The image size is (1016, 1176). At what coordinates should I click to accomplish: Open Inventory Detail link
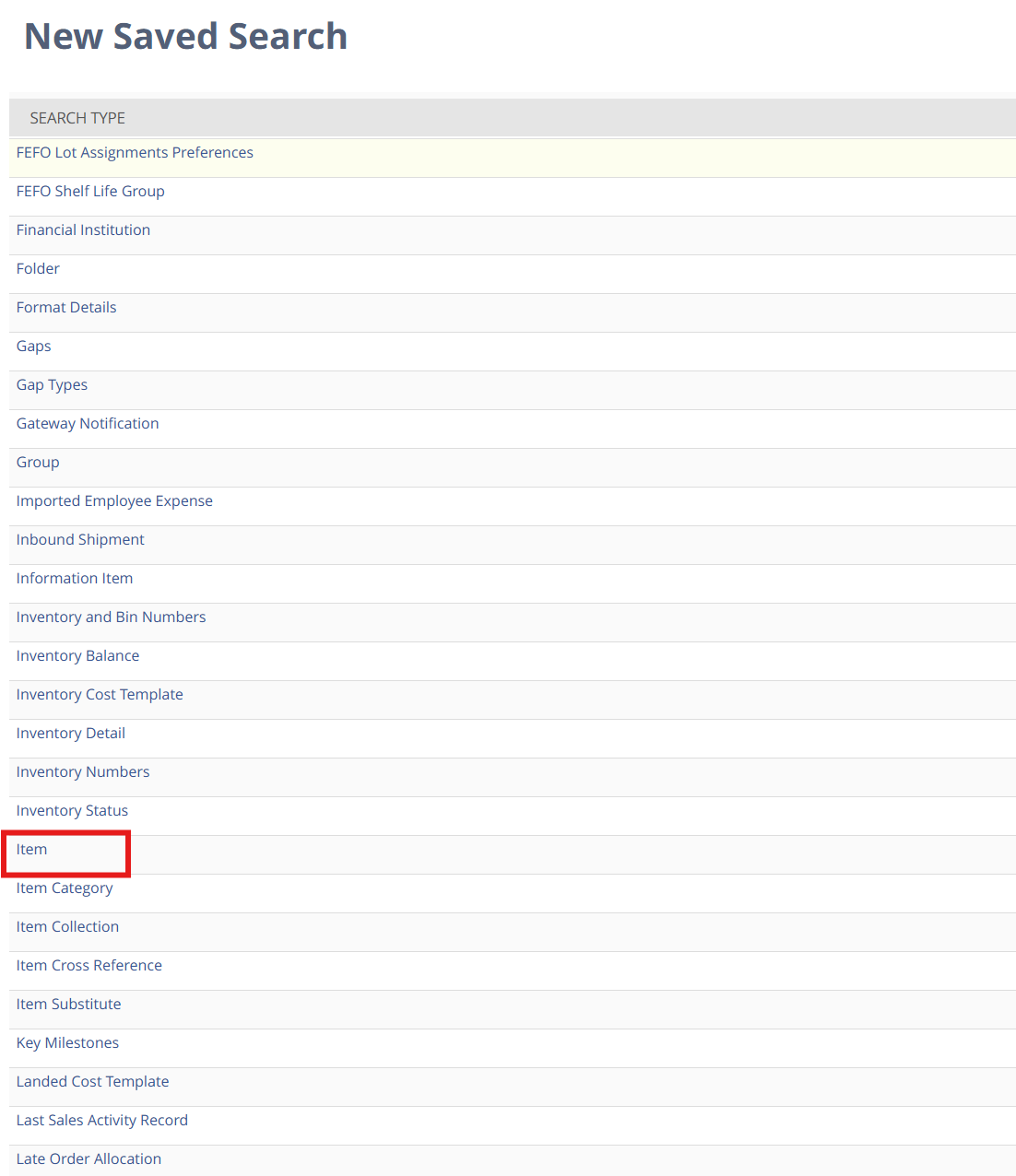tap(71, 734)
